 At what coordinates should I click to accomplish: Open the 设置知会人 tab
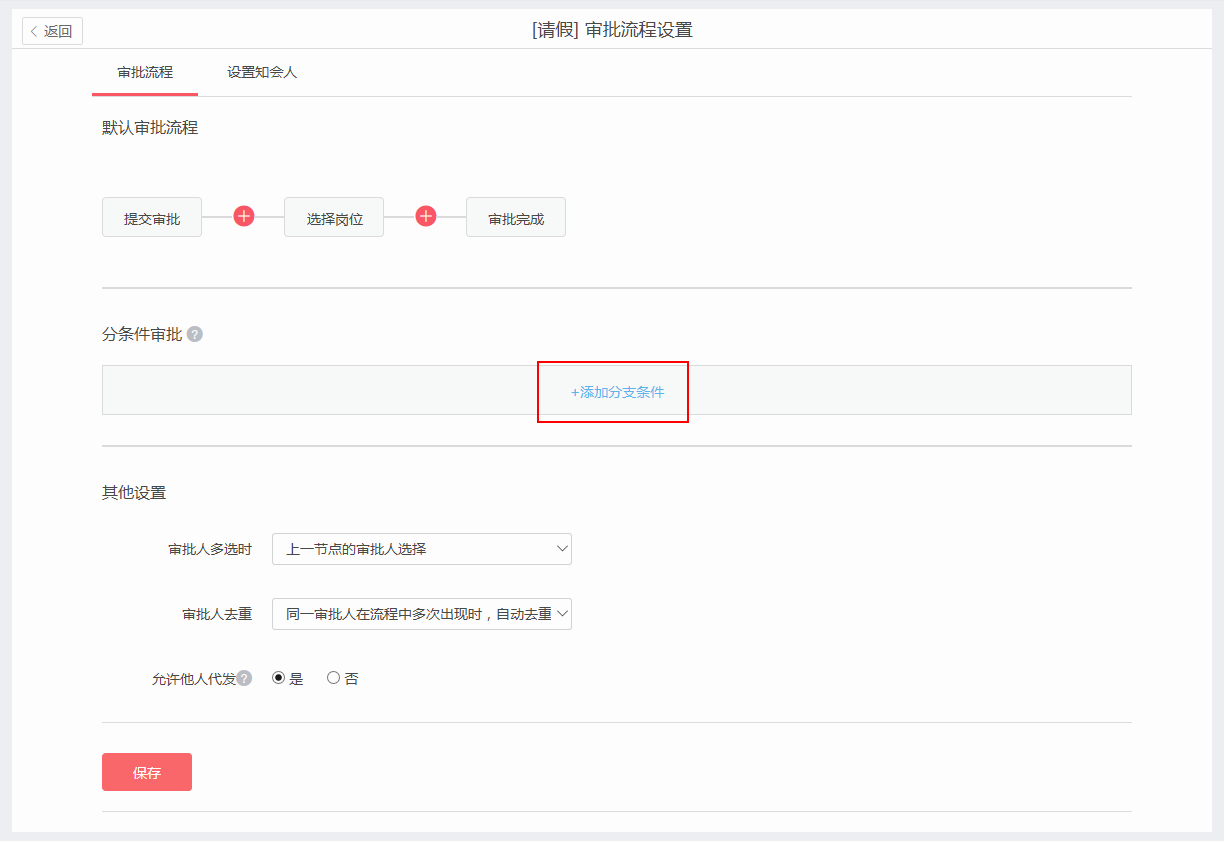tap(262, 73)
